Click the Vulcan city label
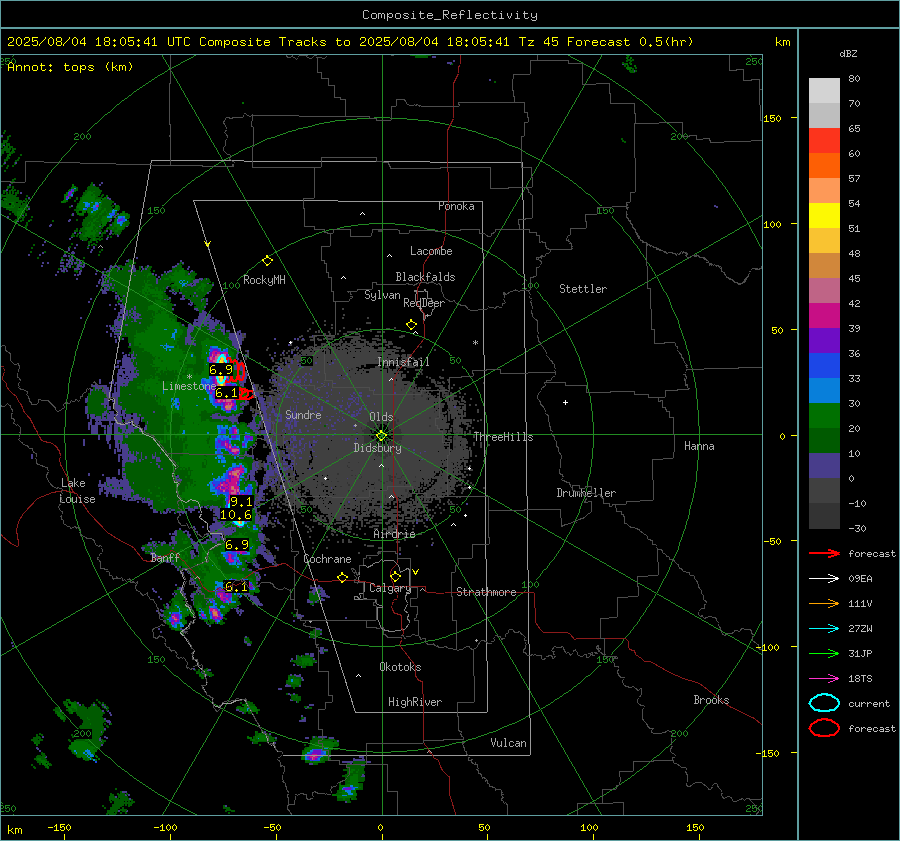The image size is (900, 841). click(509, 743)
